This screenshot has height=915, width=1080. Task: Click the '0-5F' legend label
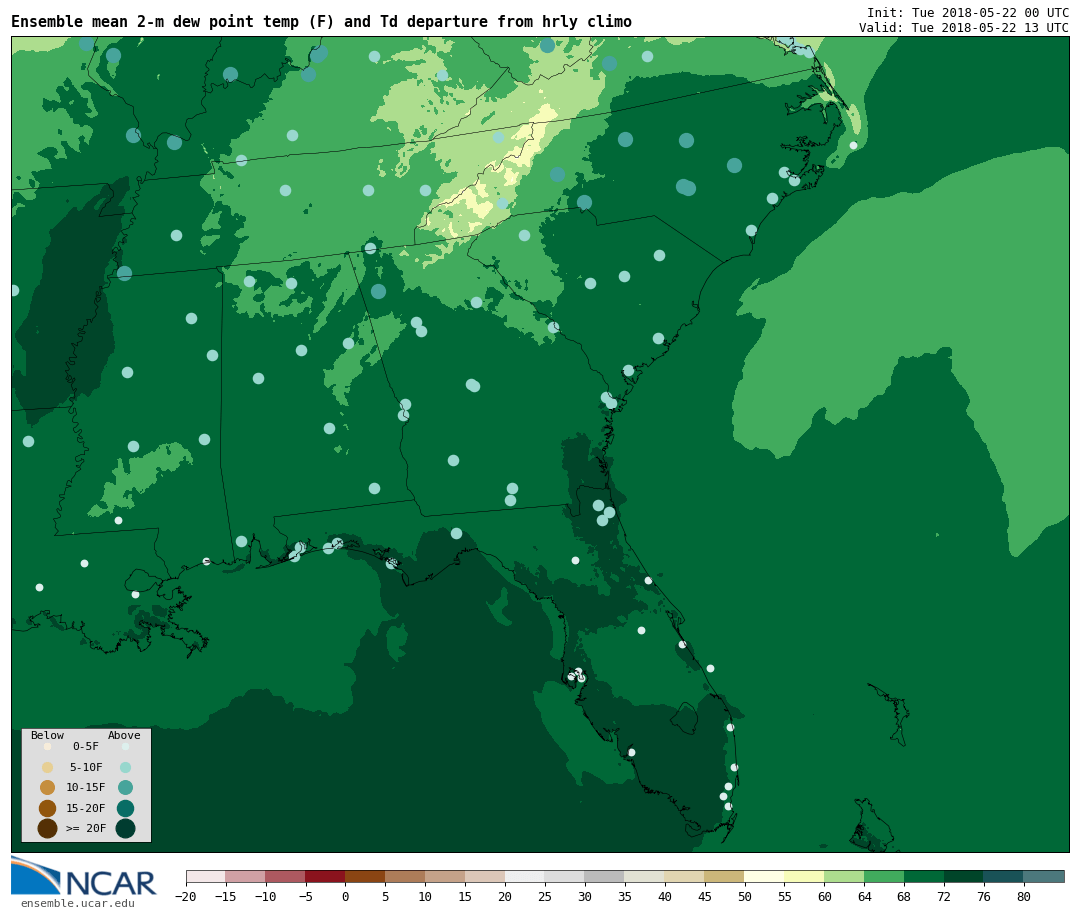86,746
